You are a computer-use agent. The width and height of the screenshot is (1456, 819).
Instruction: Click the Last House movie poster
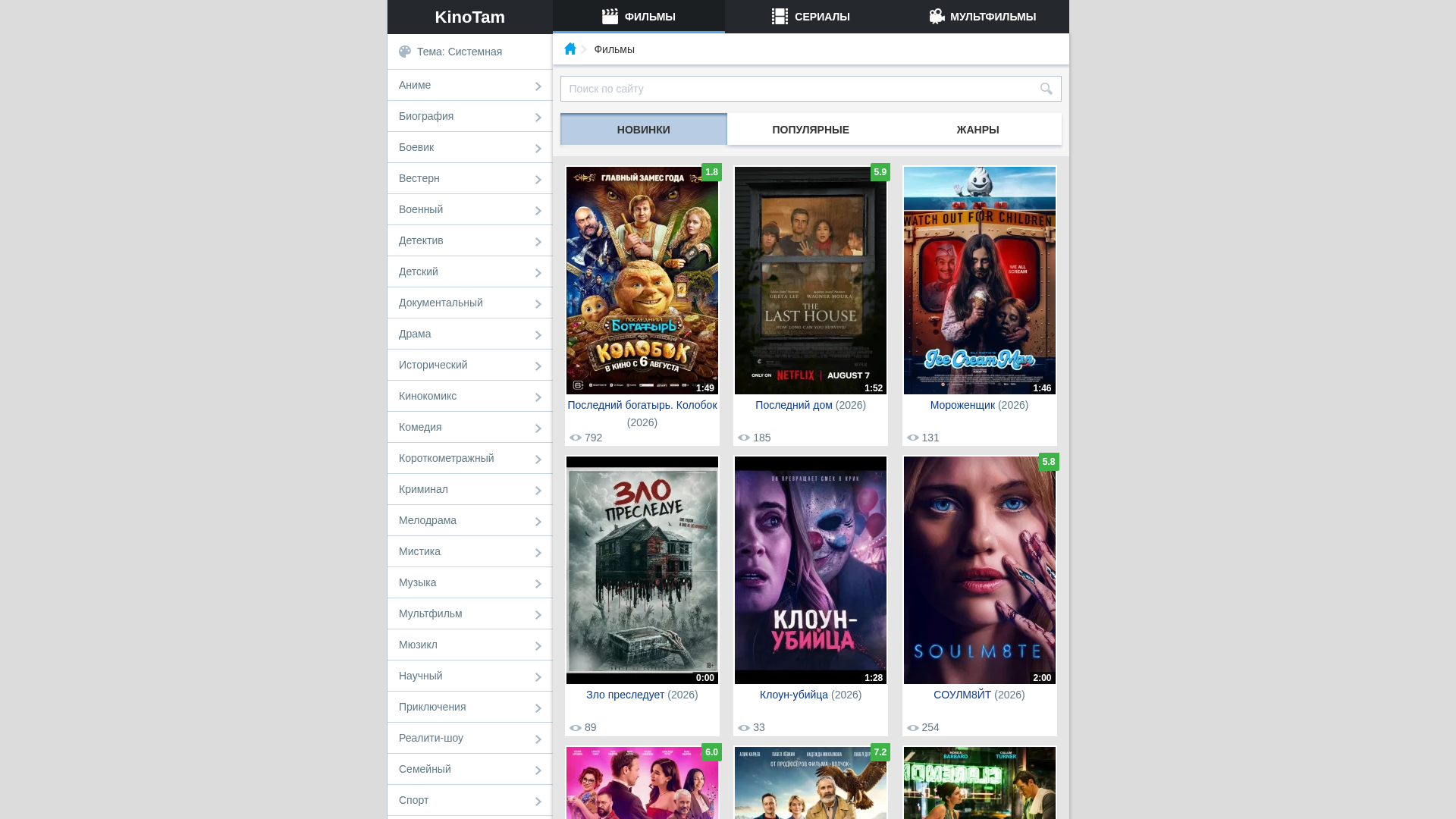tap(811, 281)
